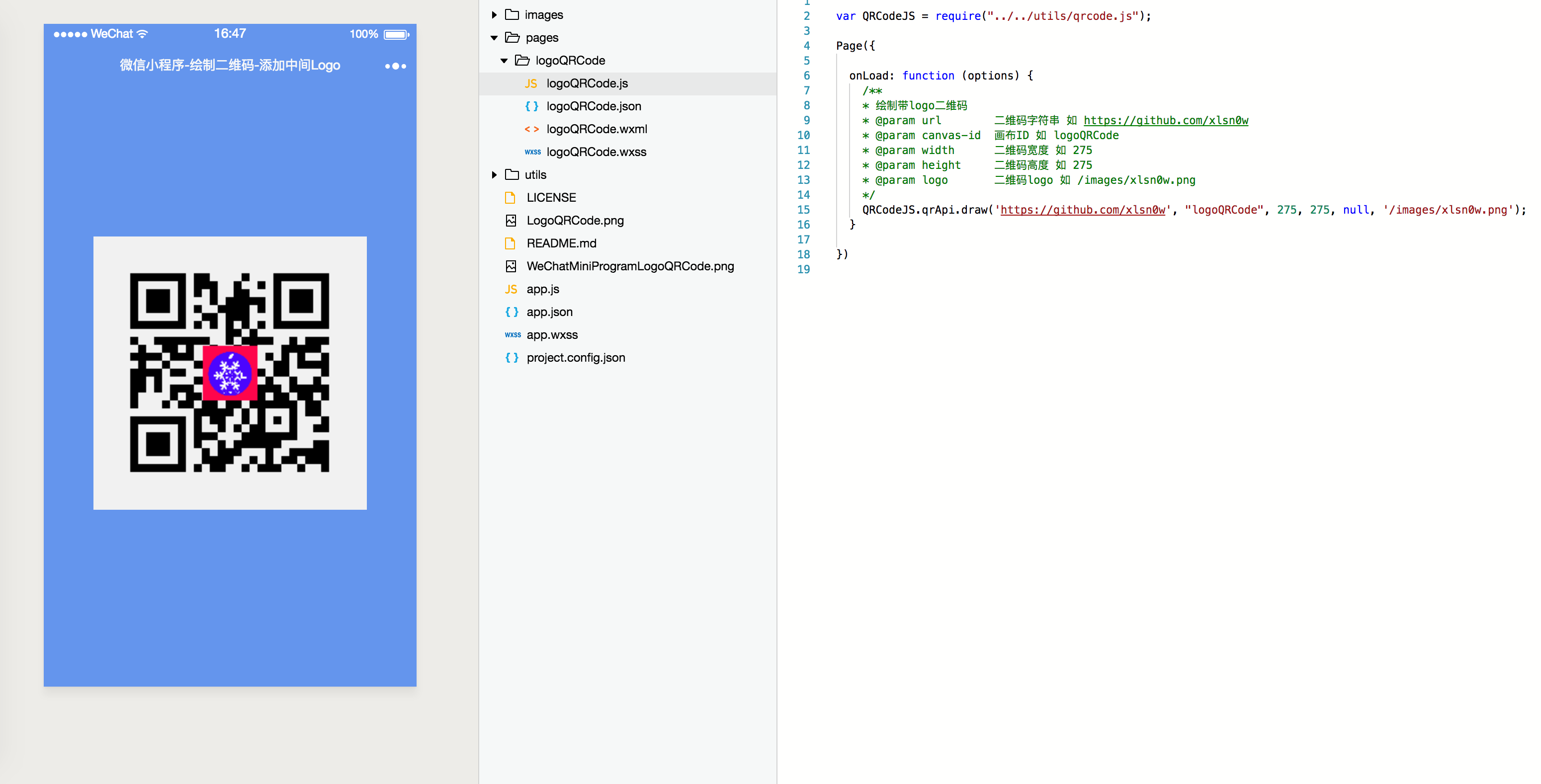Click the snowflake logo in QR code
Image resolution: width=1541 pixels, height=784 pixels.
(230, 373)
